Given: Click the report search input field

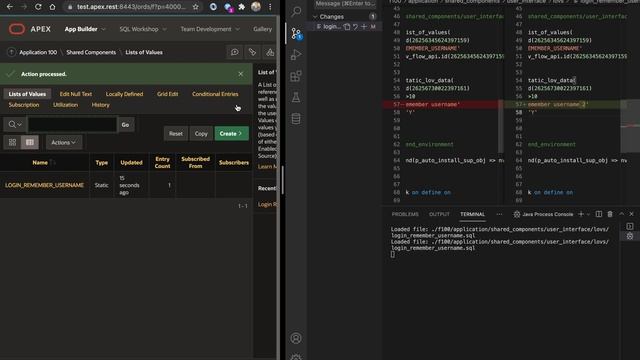Looking at the screenshot, I should point(72,124).
